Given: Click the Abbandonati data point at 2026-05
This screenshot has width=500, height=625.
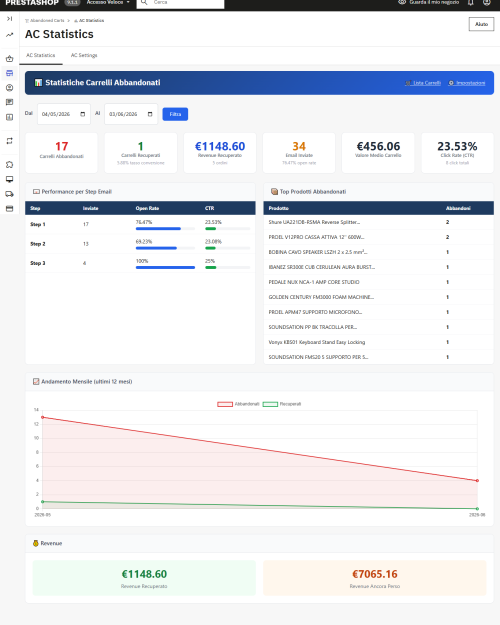Looking at the screenshot, I should coord(43,417).
